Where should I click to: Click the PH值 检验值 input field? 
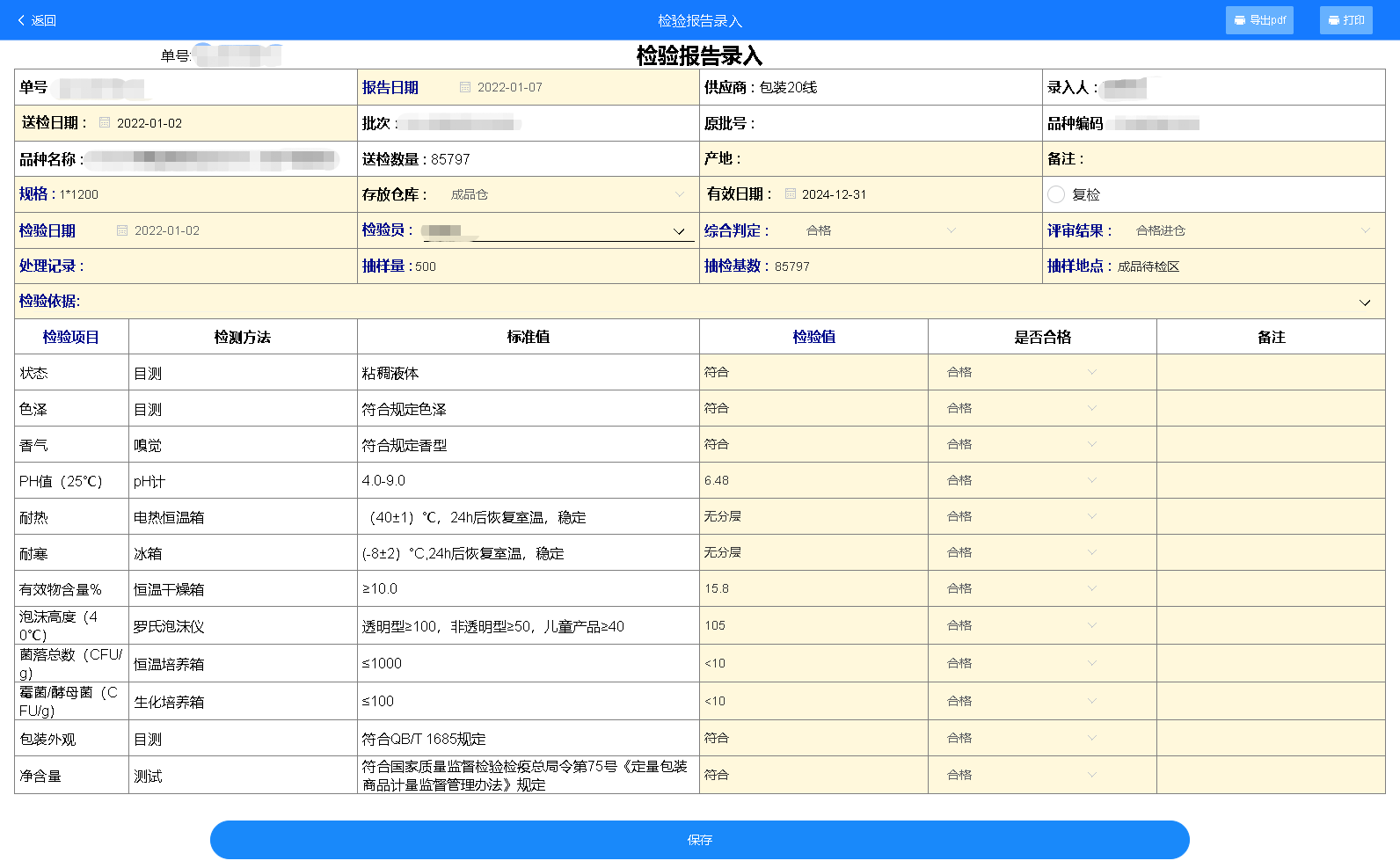pyautogui.click(x=813, y=480)
